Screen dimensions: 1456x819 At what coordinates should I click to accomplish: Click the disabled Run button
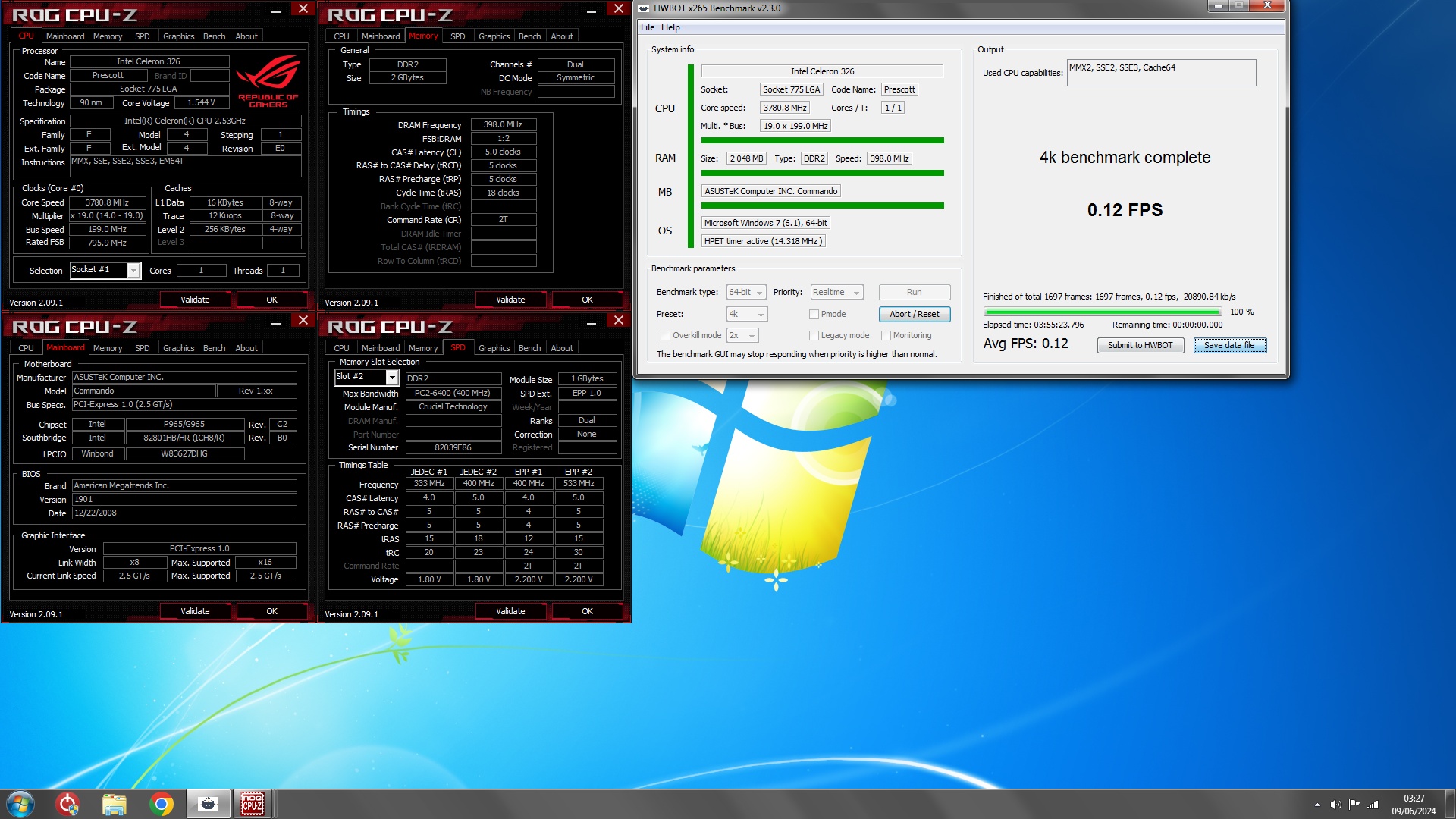[x=915, y=293]
